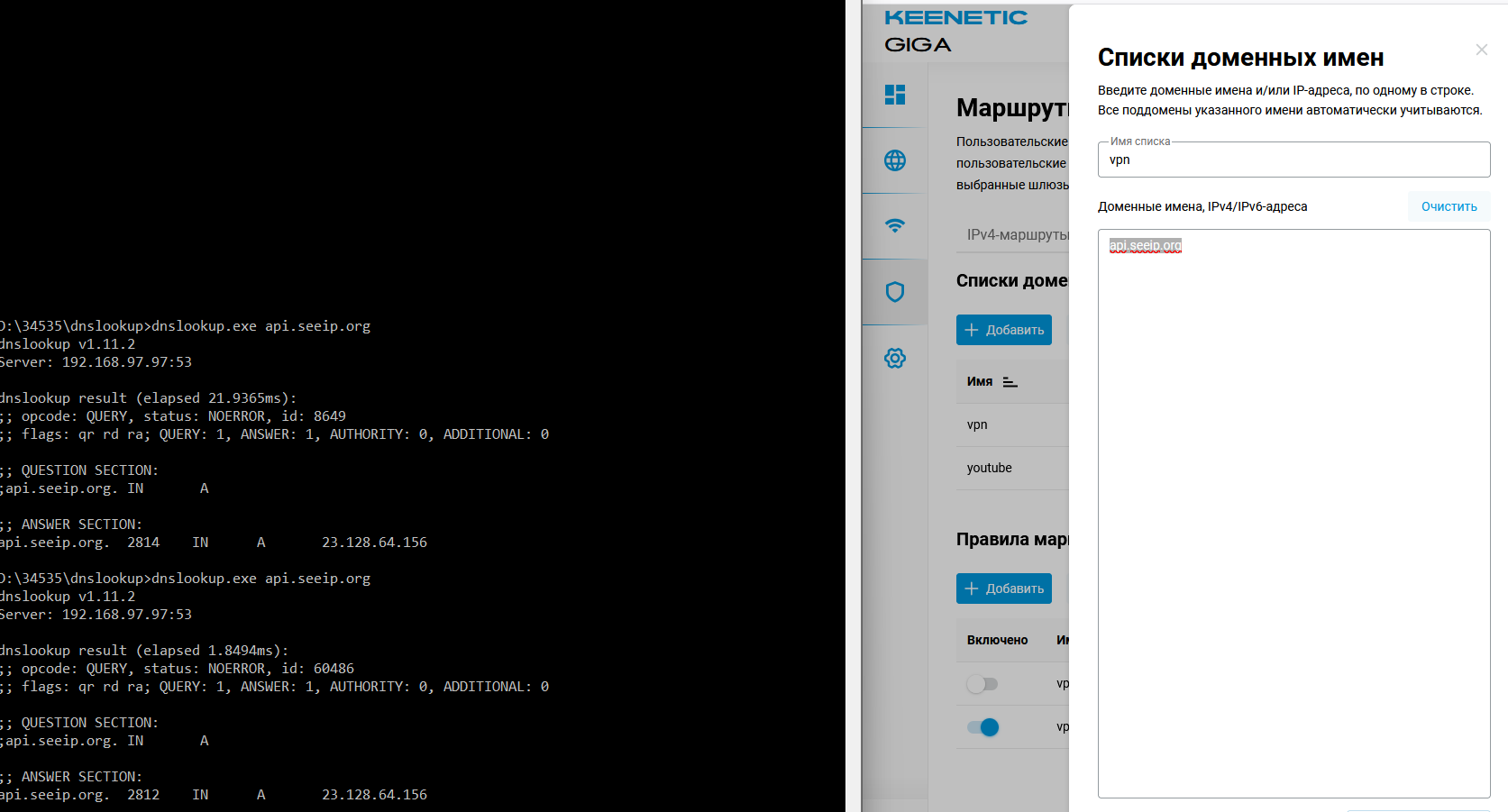1508x812 pixels.
Task: Add a new domain list with Добавить
Action: click(1003, 330)
